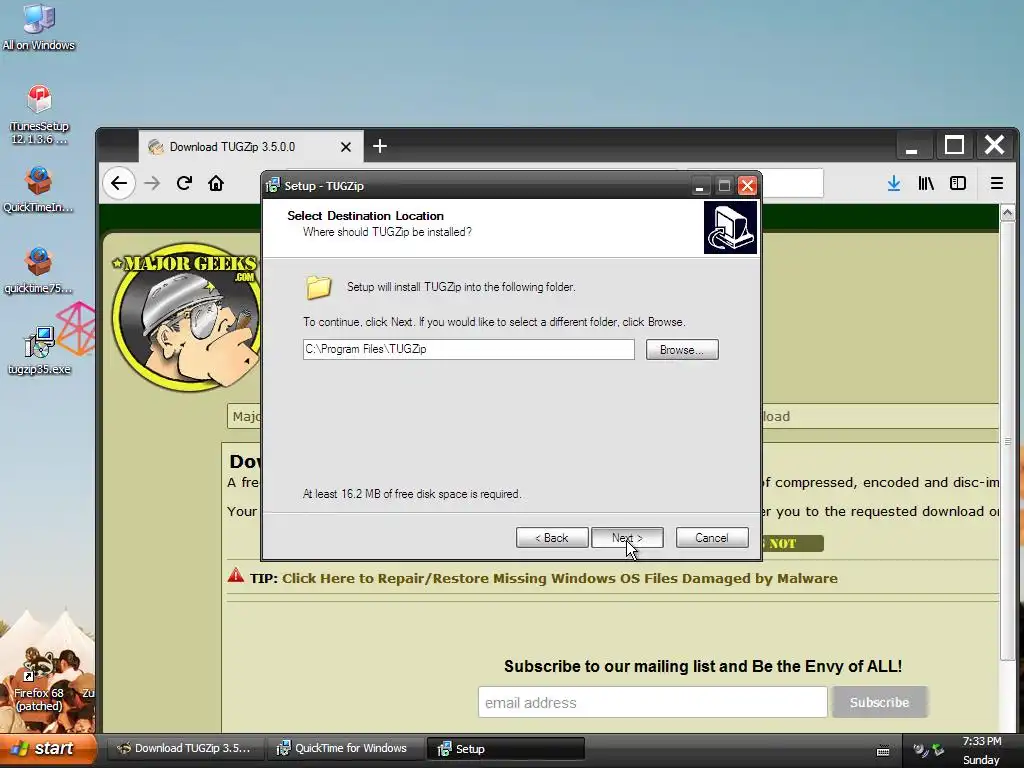The width and height of the screenshot is (1024, 768).
Task: Select the iTunesSetup desktop icon
Action: tap(39, 115)
